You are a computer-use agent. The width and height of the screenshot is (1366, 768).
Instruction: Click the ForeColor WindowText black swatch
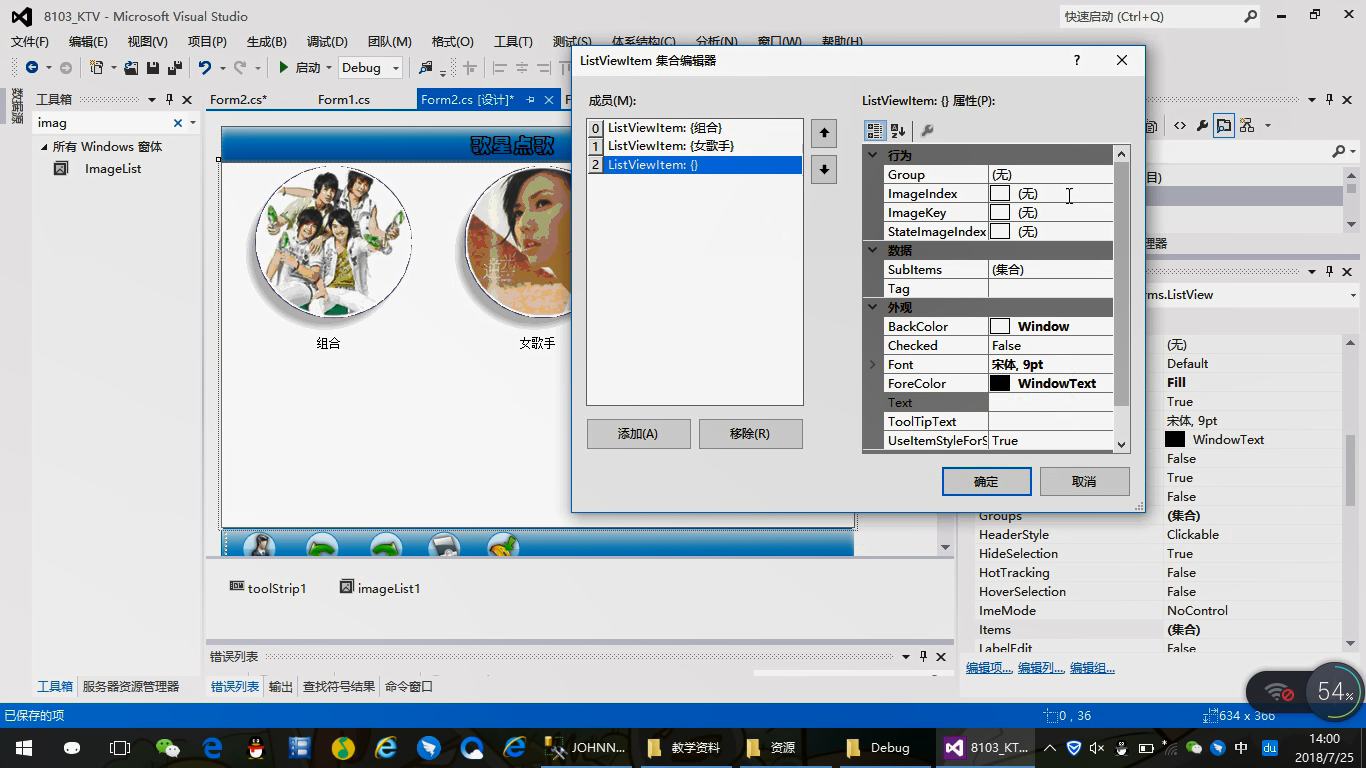click(x=1000, y=383)
